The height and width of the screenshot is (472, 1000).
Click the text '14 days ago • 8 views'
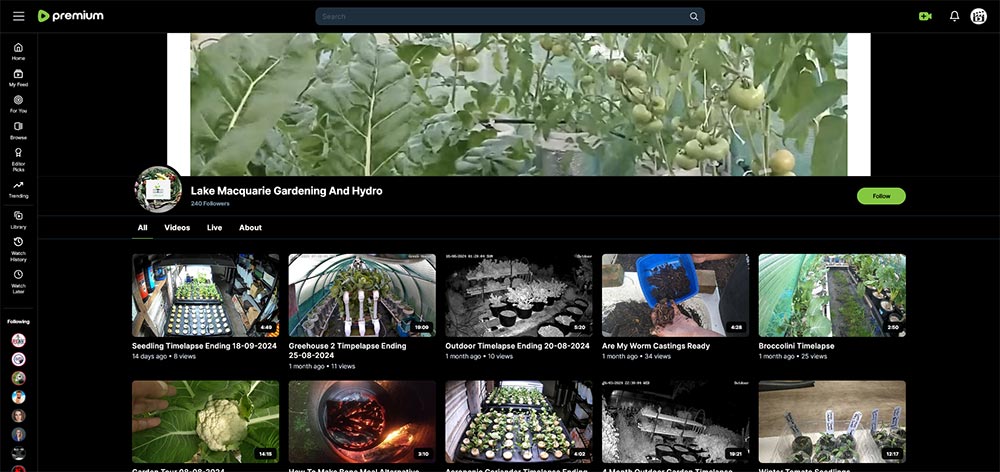(x=164, y=357)
